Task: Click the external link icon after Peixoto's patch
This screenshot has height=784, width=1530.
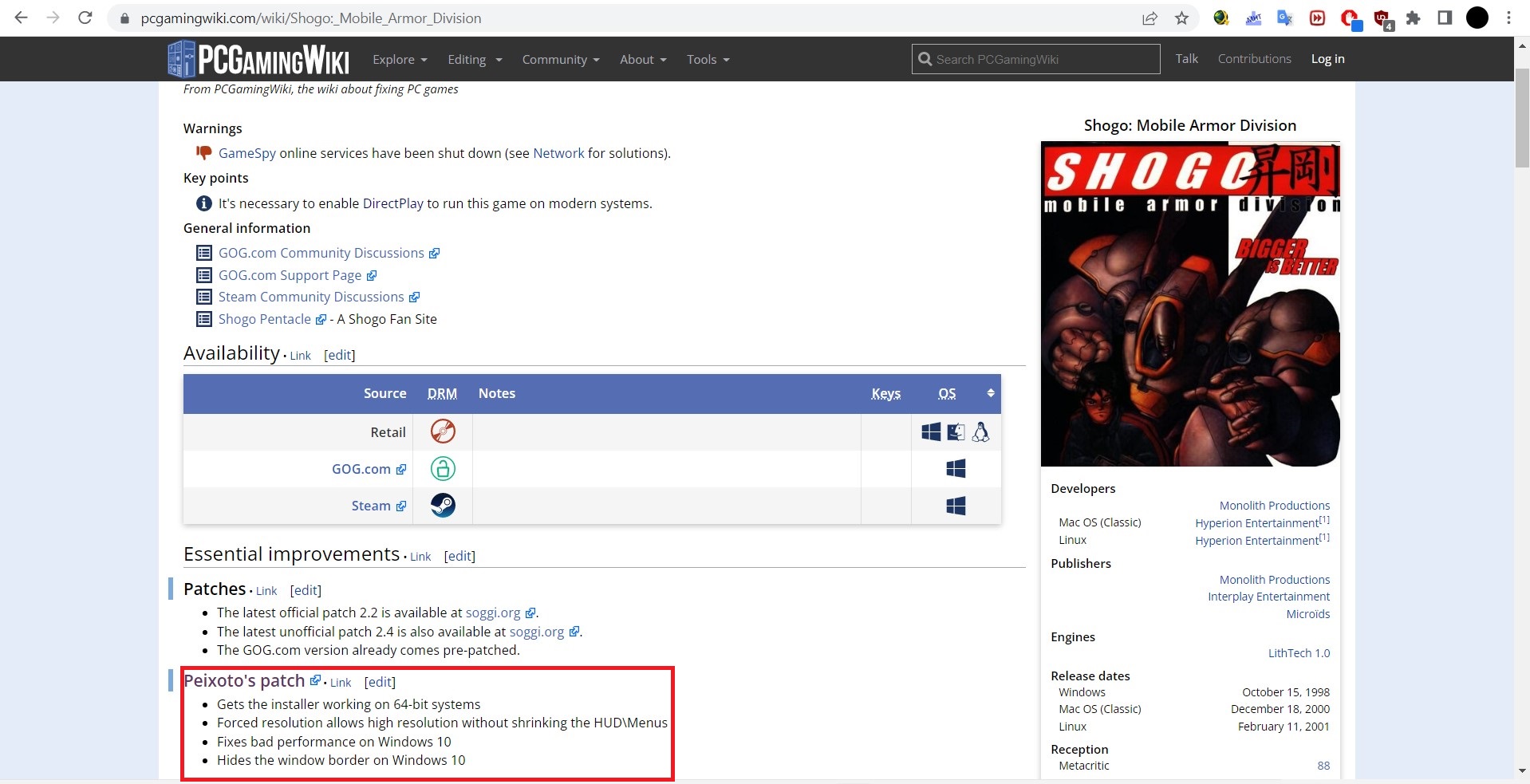Action: coord(315,680)
